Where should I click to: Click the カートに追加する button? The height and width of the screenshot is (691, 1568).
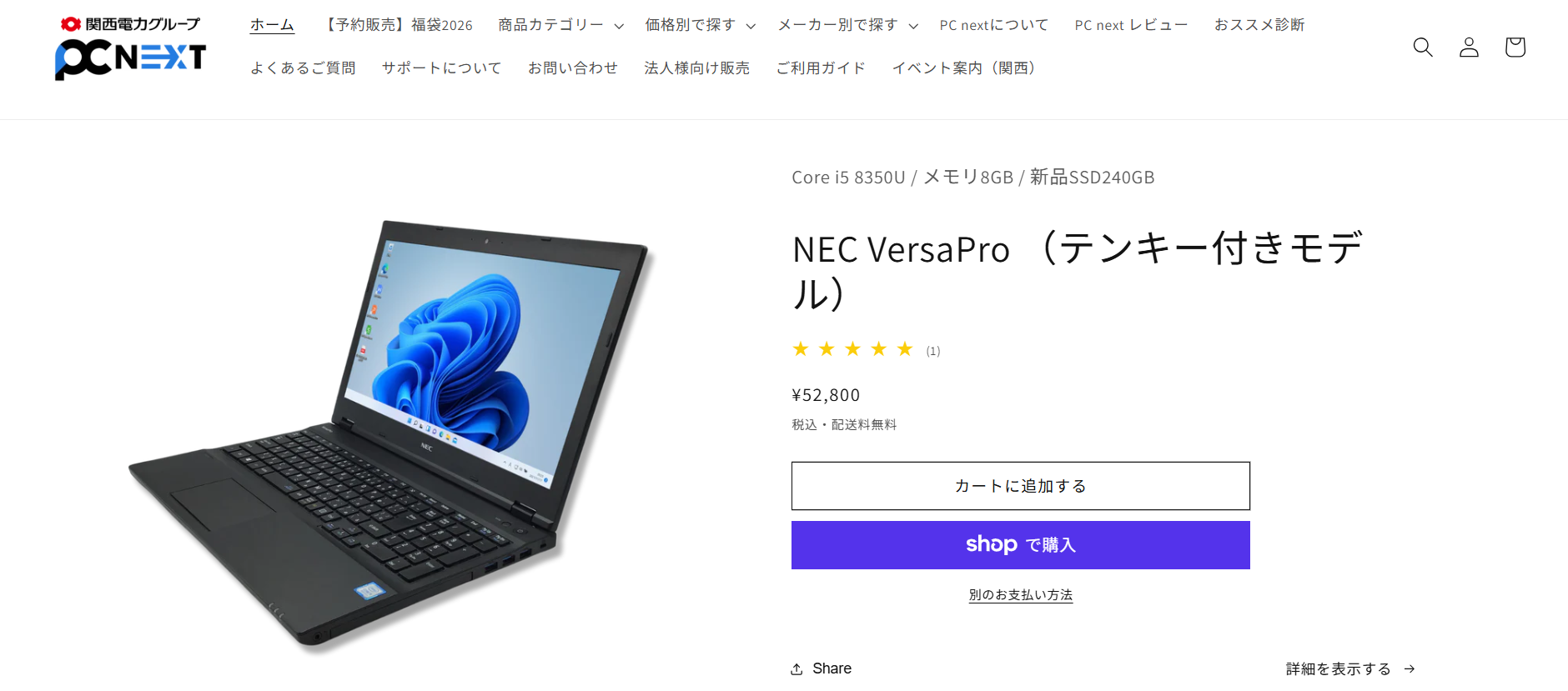pos(1021,486)
